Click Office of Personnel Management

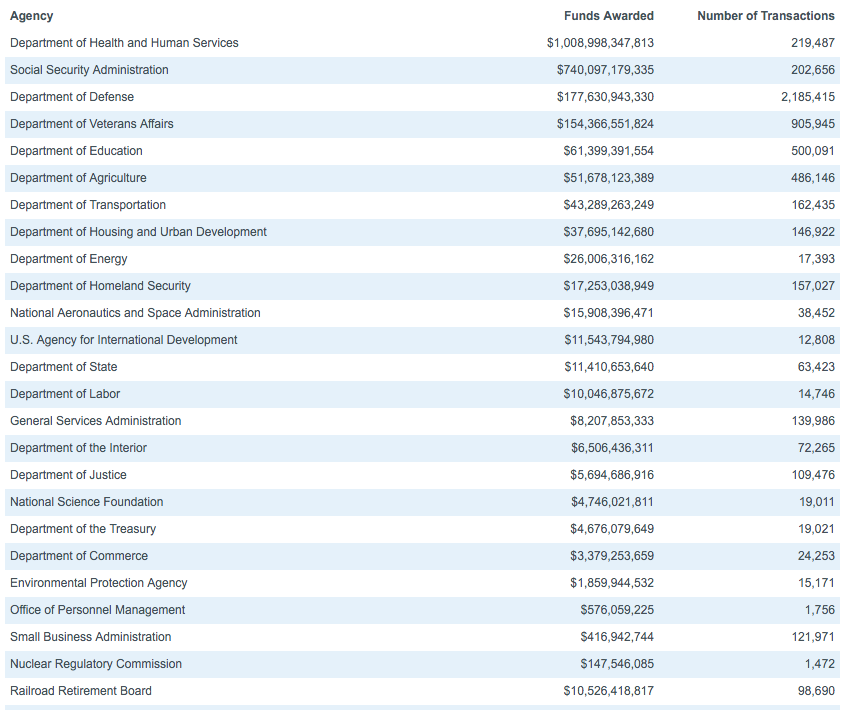pos(97,609)
